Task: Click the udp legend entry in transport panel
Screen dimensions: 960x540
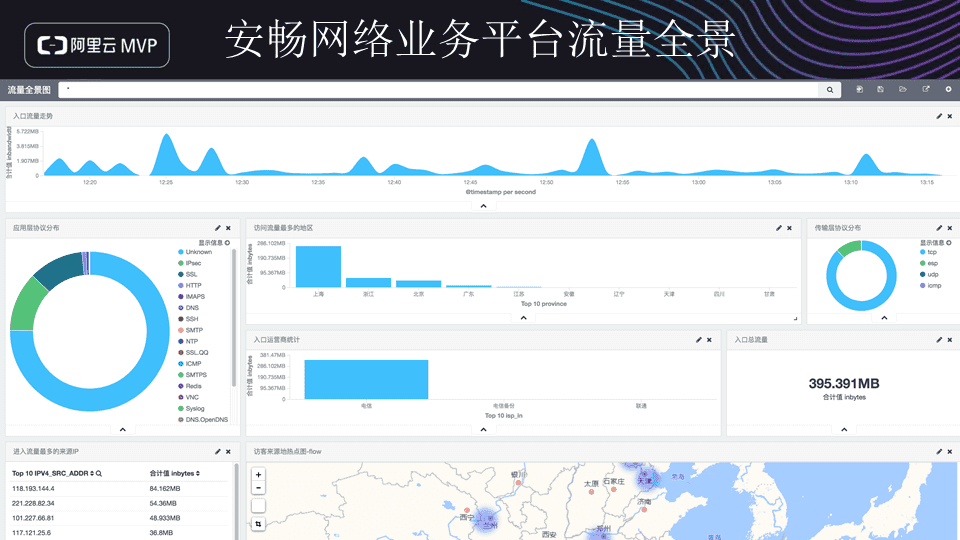Action: click(x=929, y=274)
